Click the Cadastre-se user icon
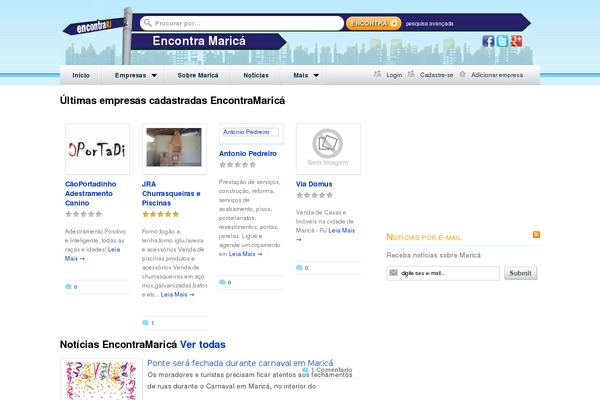 411,74
